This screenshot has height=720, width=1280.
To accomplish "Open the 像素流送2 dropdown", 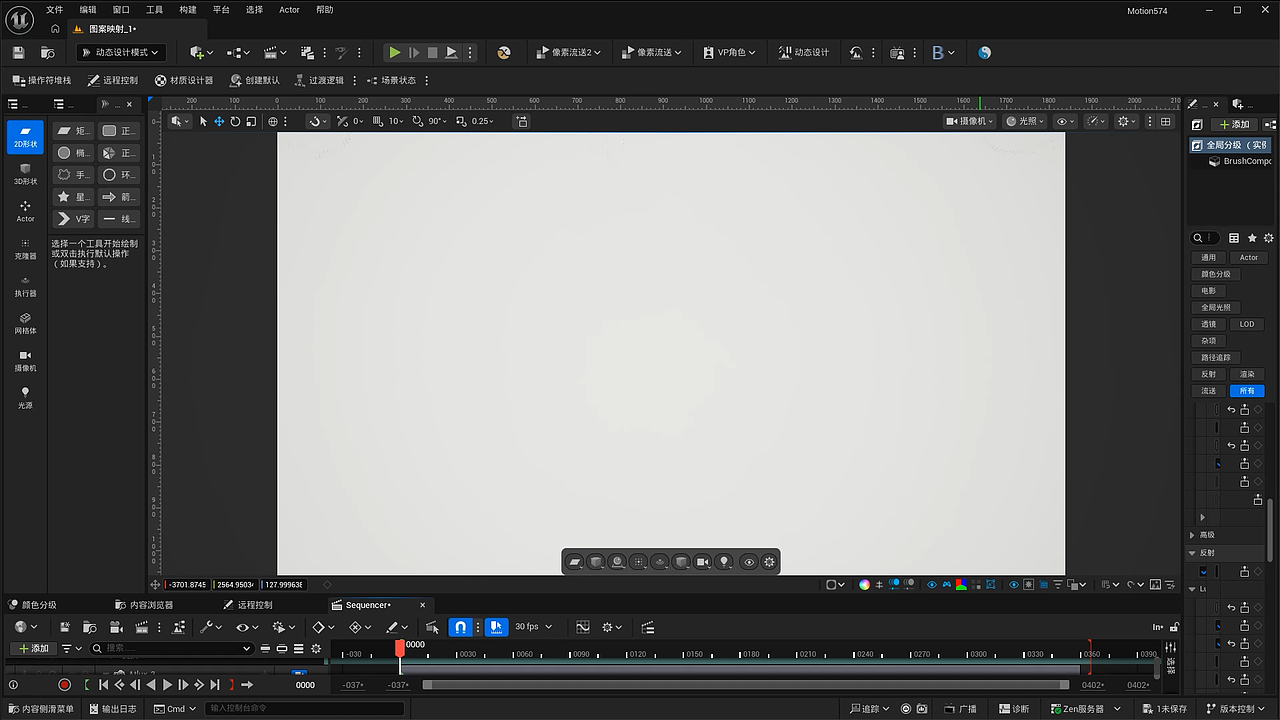I will point(569,52).
